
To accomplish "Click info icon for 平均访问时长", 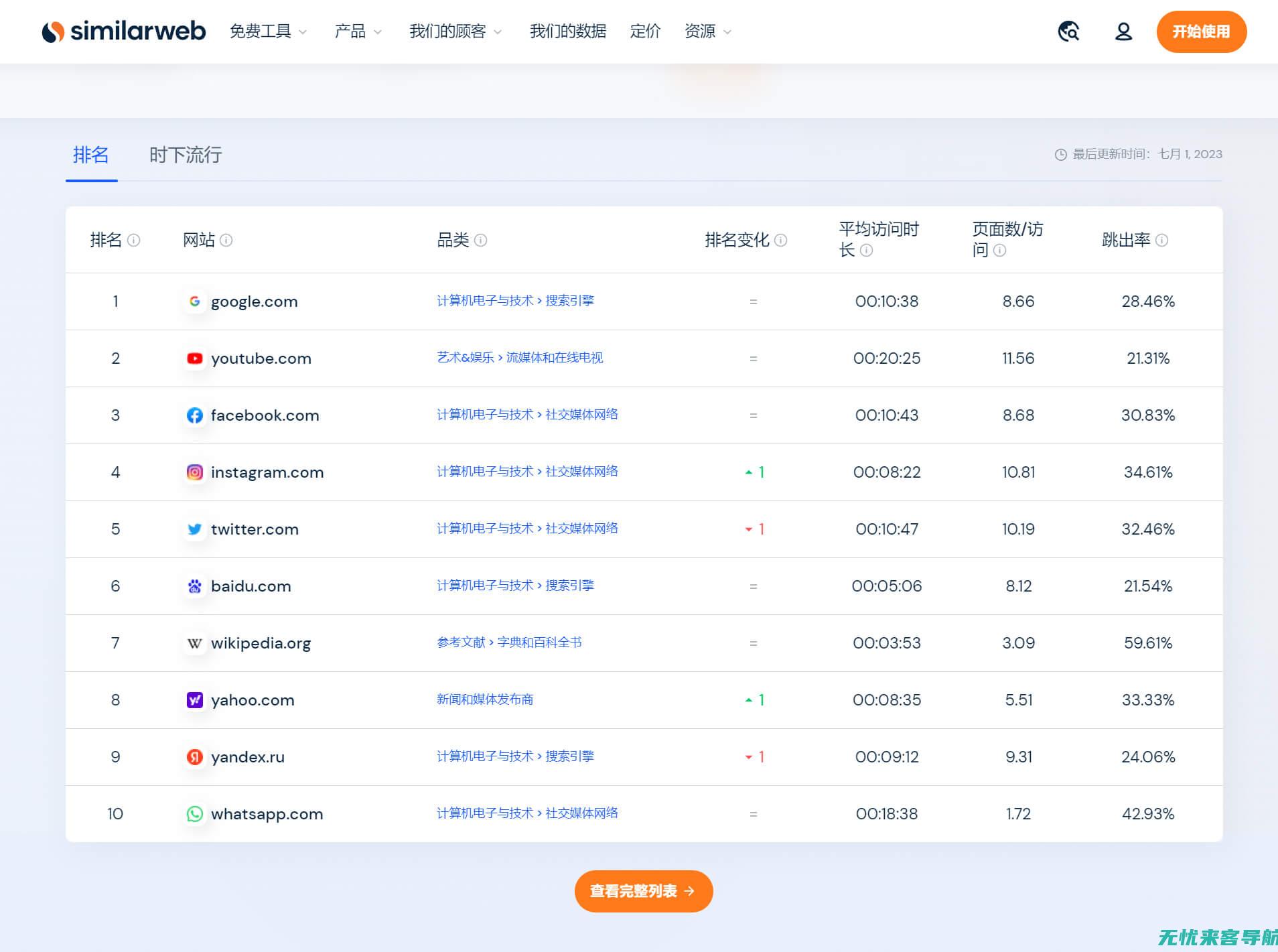I will pos(867,251).
